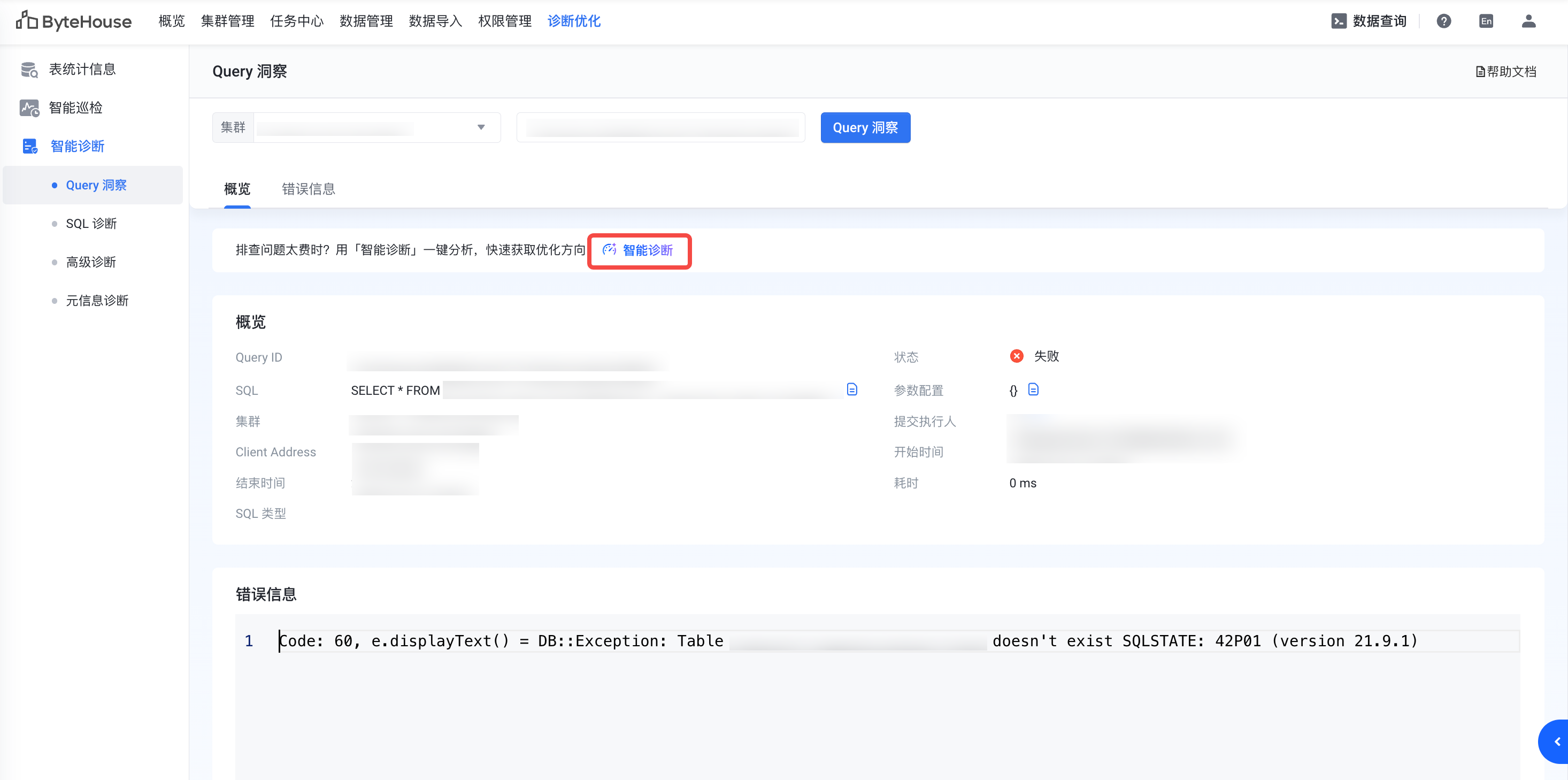Viewport: 1568px width, 780px height.
Task: Open 元信息诊断 in the sidebar
Action: tap(97, 300)
